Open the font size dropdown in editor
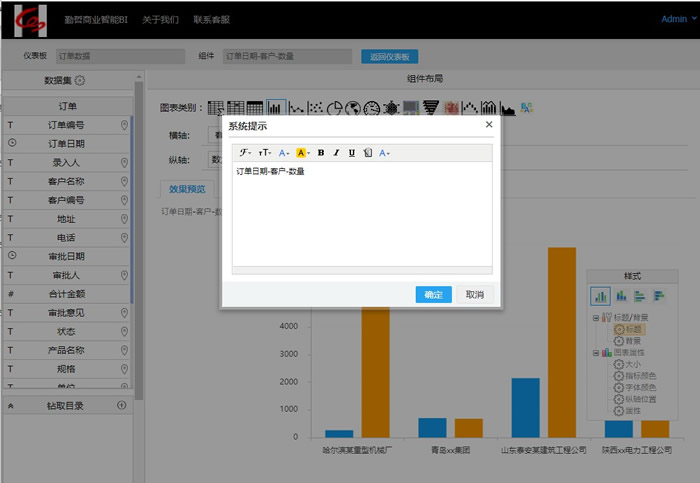700x483 pixels. (x=265, y=153)
